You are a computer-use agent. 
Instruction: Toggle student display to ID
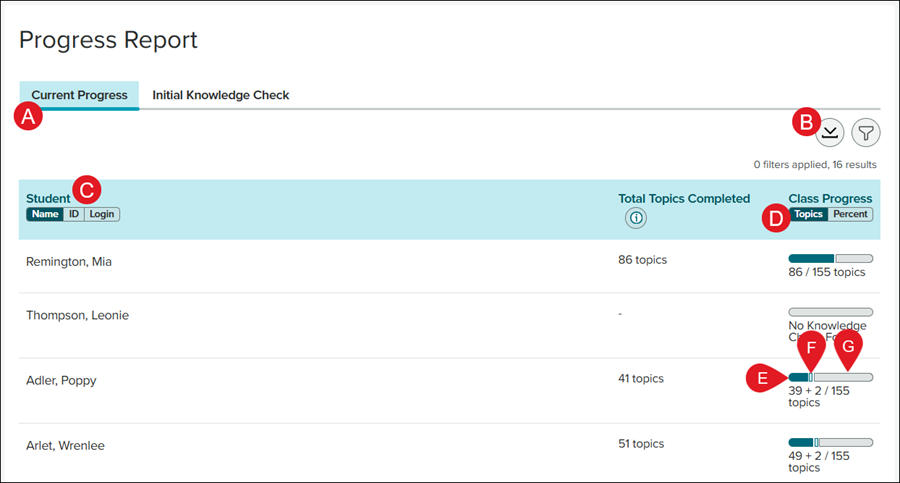pos(74,214)
